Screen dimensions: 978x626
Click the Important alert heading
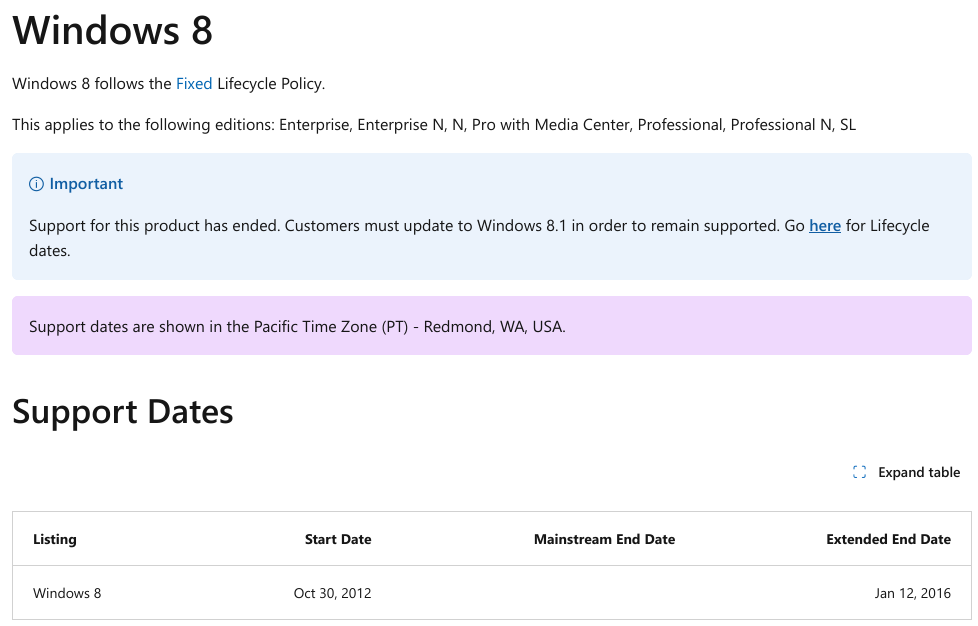(86, 184)
